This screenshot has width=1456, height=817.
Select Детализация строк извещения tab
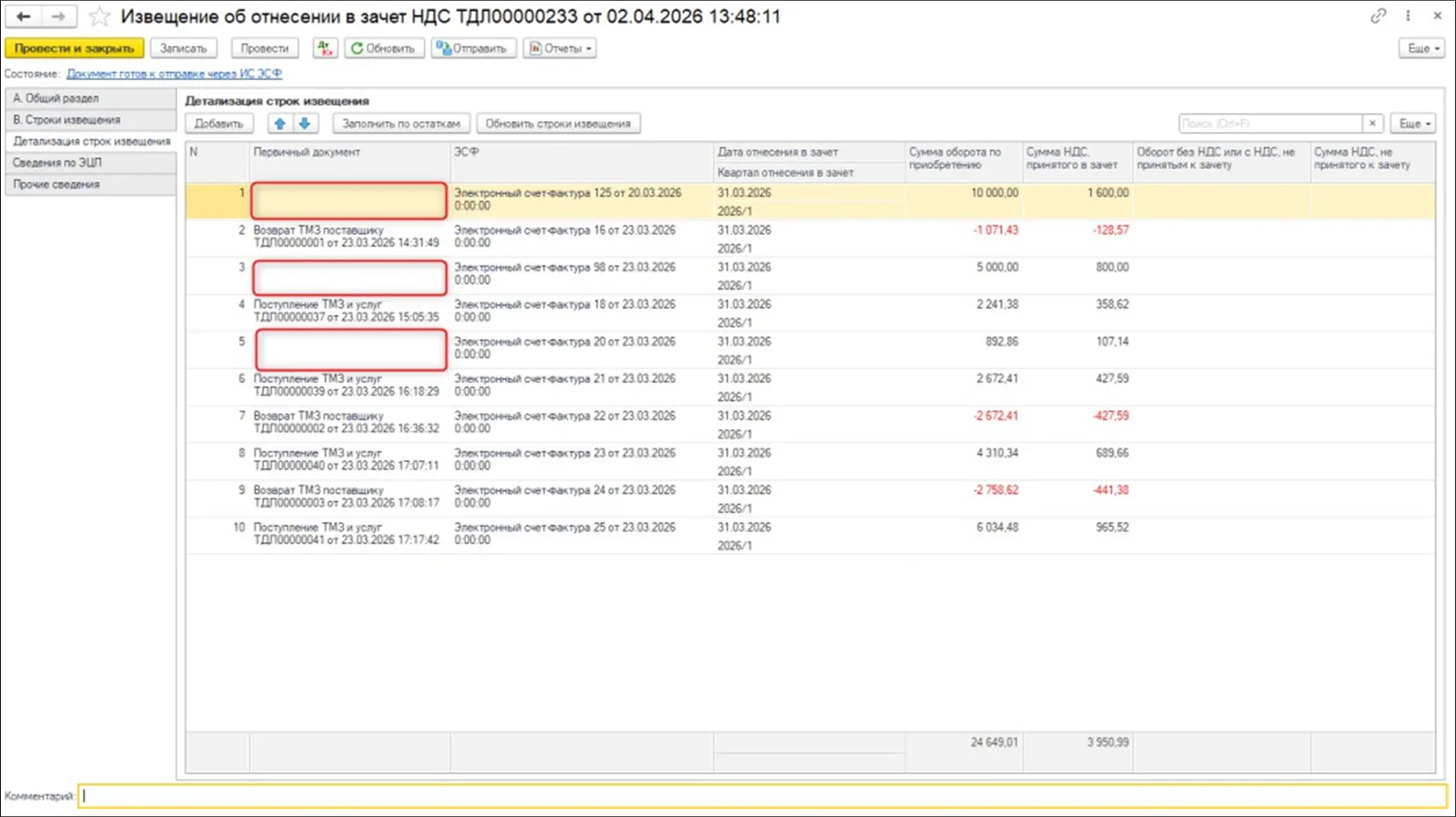[x=90, y=142]
